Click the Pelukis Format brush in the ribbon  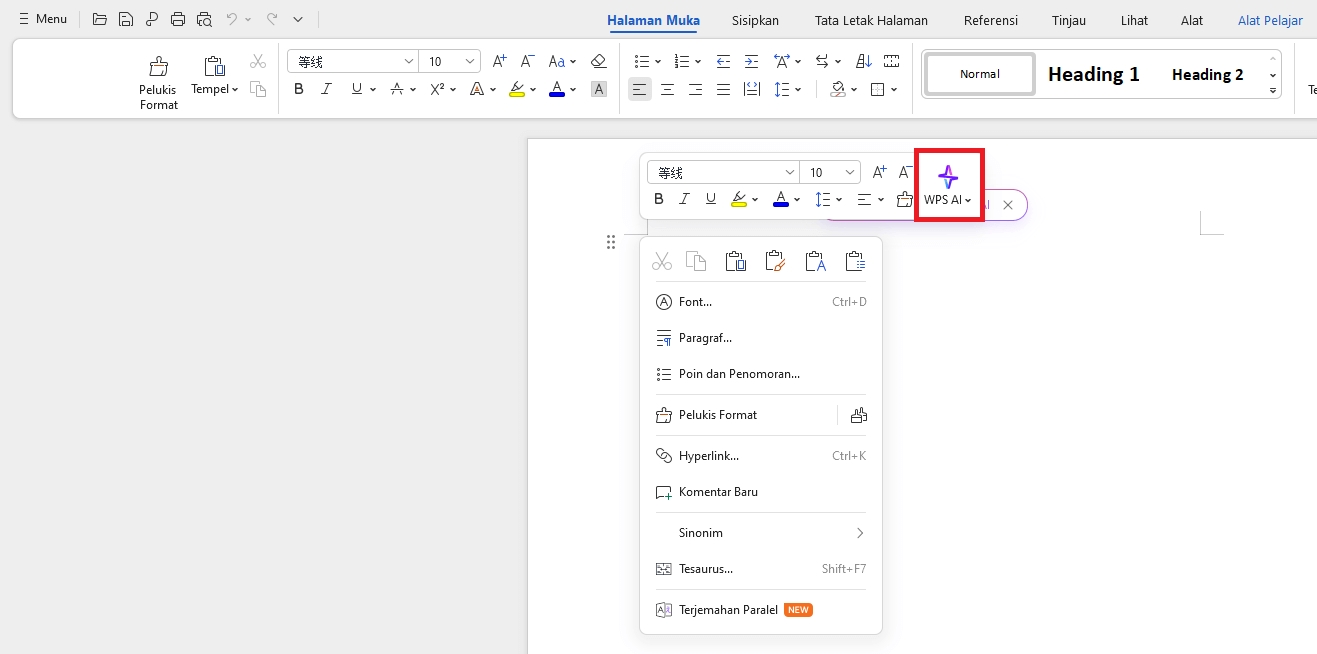pyautogui.click(x=158, y=68)
